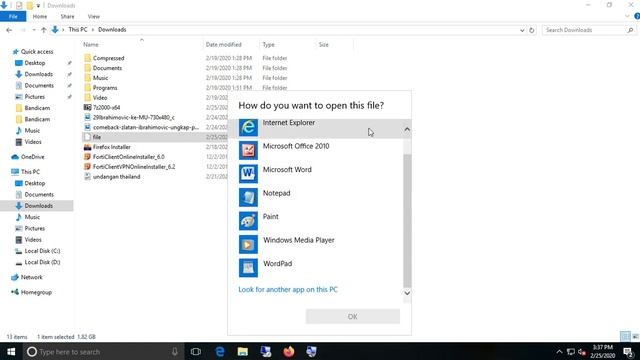Go up one folder level arrow
640x360 pixels.
[x=43, y=30]
